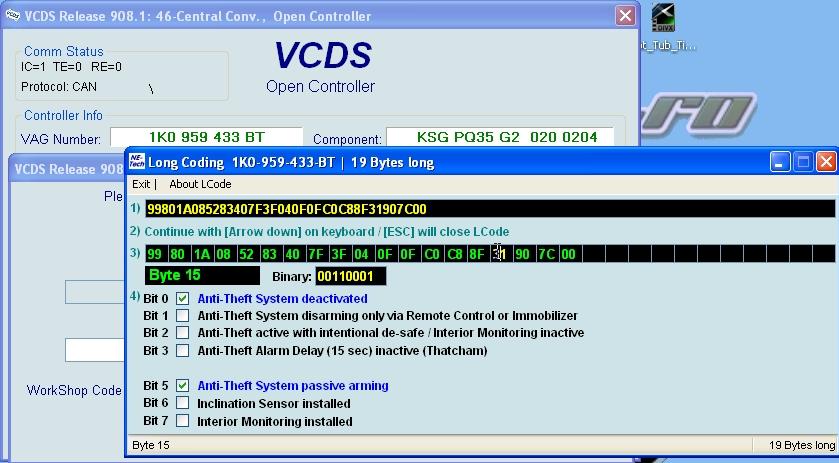
Task: Check Bit 3 Alarm Delay inactive (Thatcham)
Action: (x=182, y=351)
